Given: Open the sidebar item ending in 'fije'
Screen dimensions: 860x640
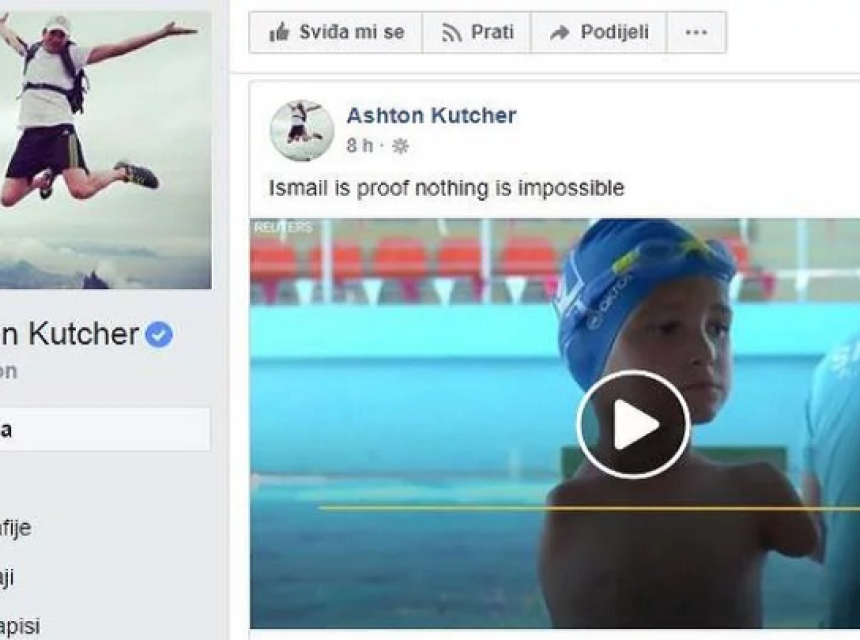Looking at the screenshot, I should pos(15,528).
